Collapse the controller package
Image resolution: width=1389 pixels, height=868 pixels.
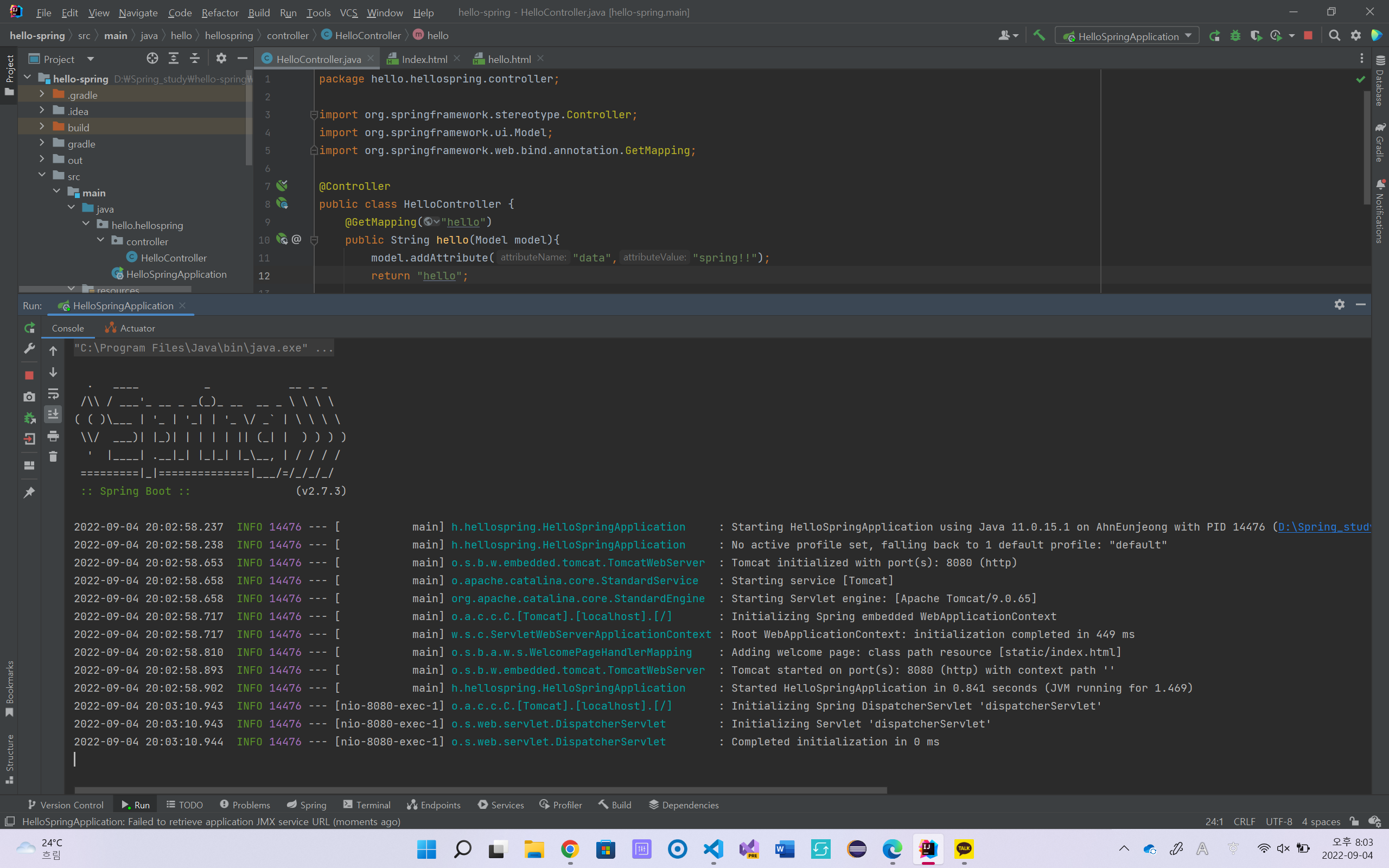pos(100,240)
